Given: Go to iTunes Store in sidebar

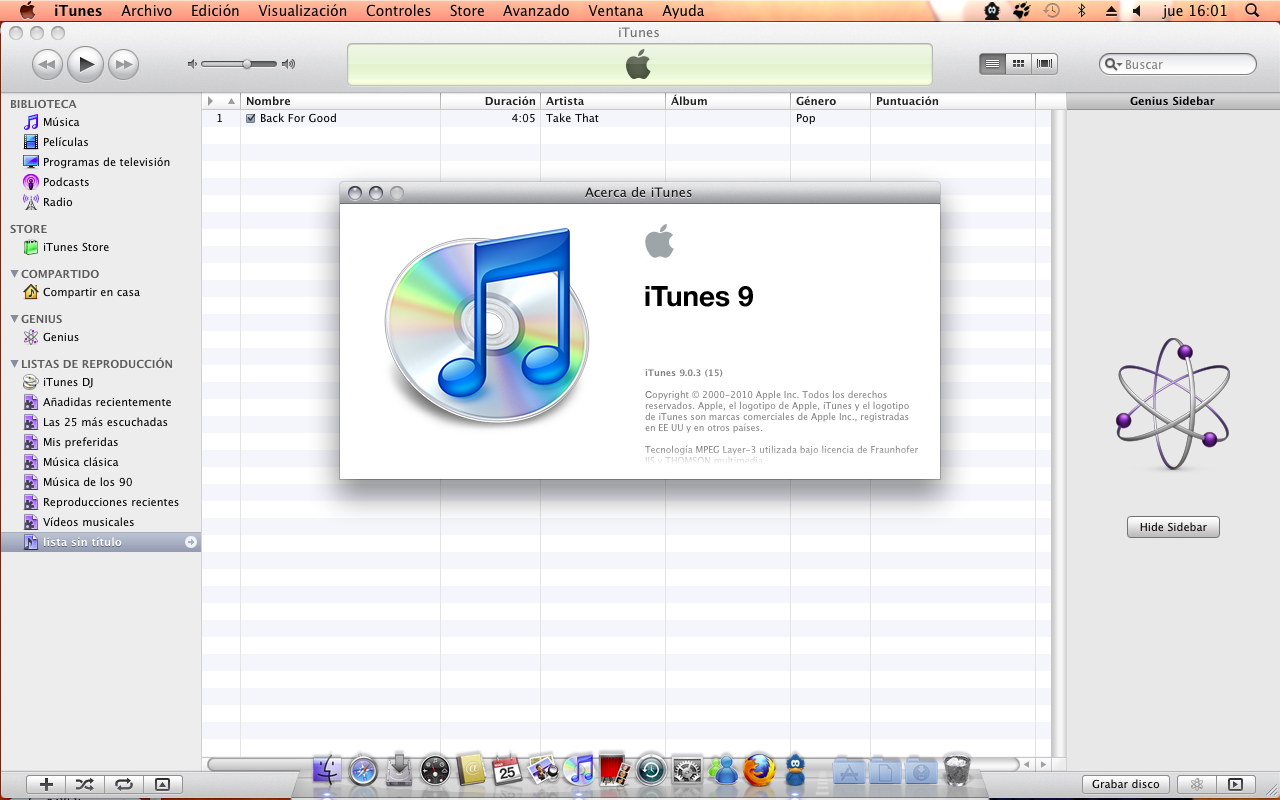Looking at the screenshot, I should point(100,247).
